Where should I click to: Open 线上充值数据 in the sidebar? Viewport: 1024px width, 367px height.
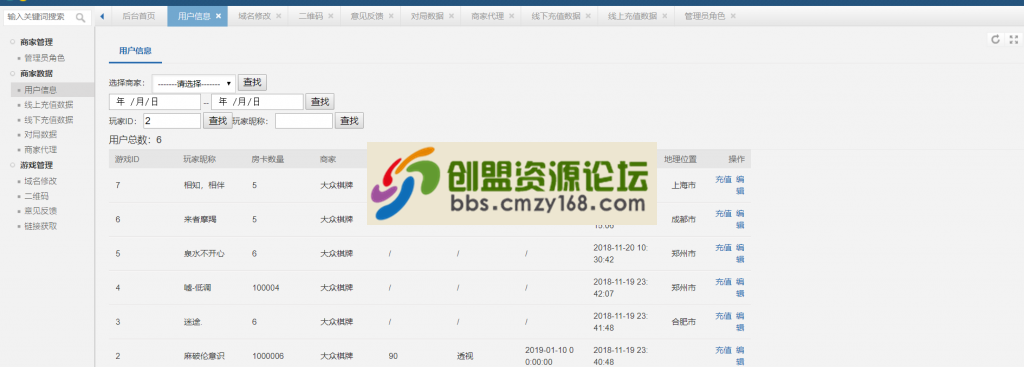[x=49, y=104]
